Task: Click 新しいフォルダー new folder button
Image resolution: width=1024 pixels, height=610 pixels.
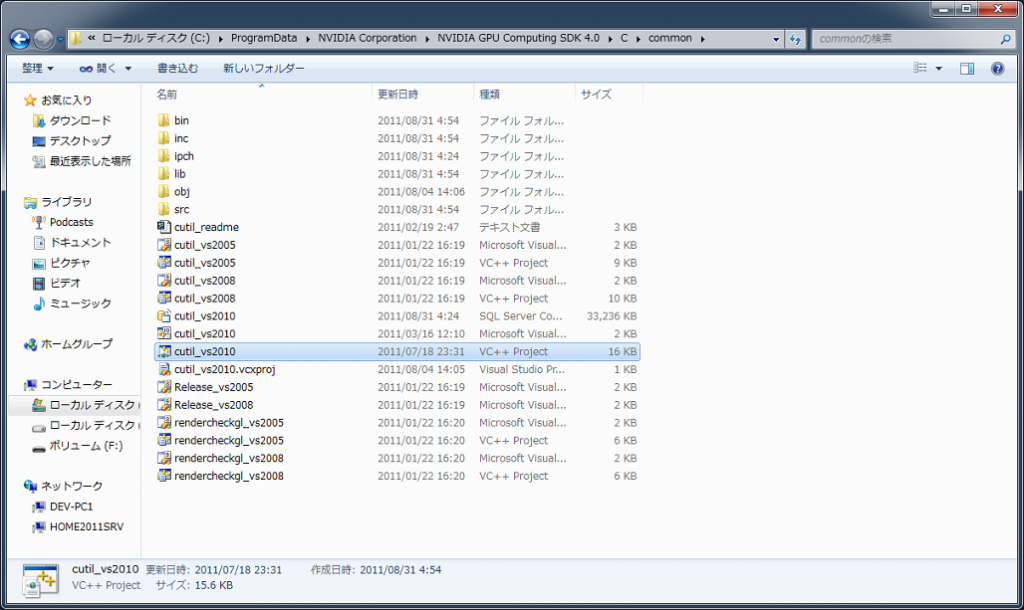Action: click(263, 68)
